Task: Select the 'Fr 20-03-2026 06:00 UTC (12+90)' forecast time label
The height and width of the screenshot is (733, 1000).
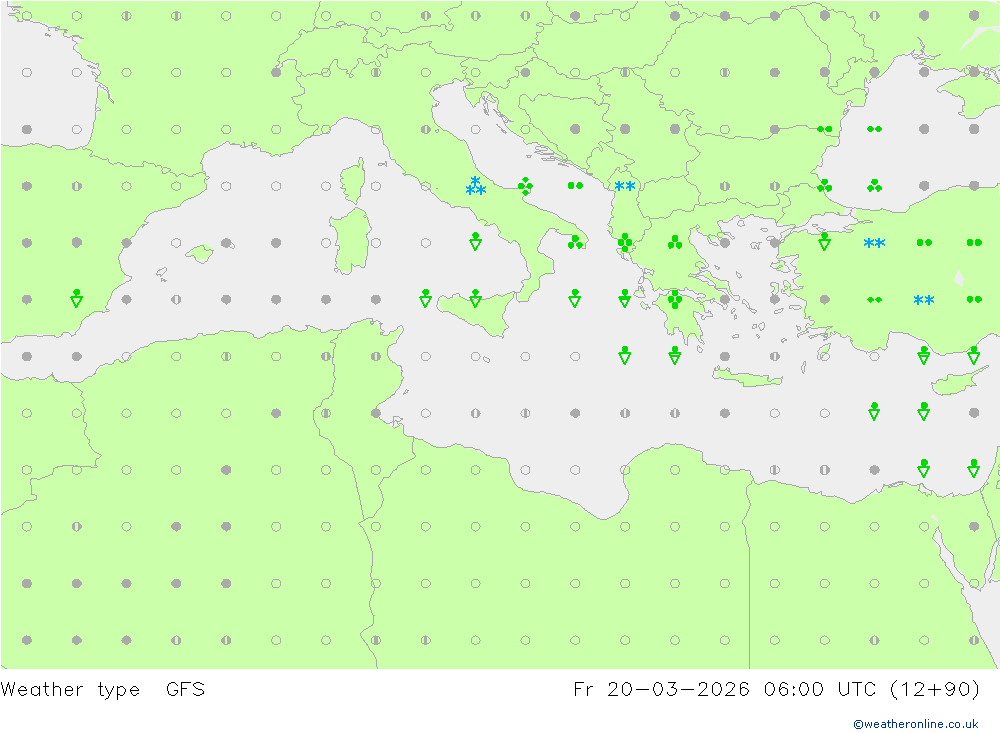Action: pos(776,690)
